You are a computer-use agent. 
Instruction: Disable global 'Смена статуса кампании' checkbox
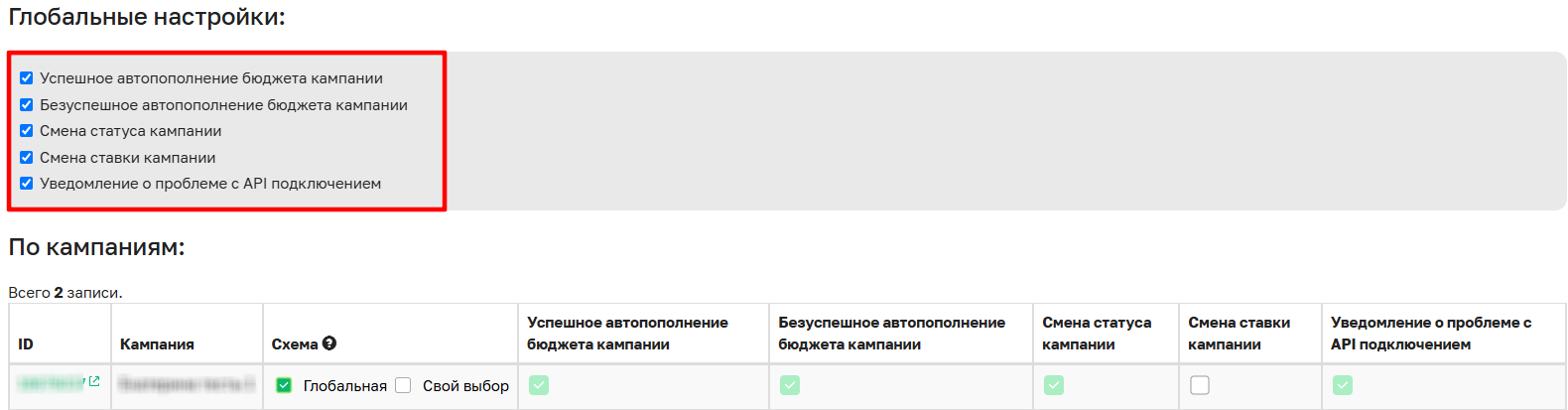(27, 131)
